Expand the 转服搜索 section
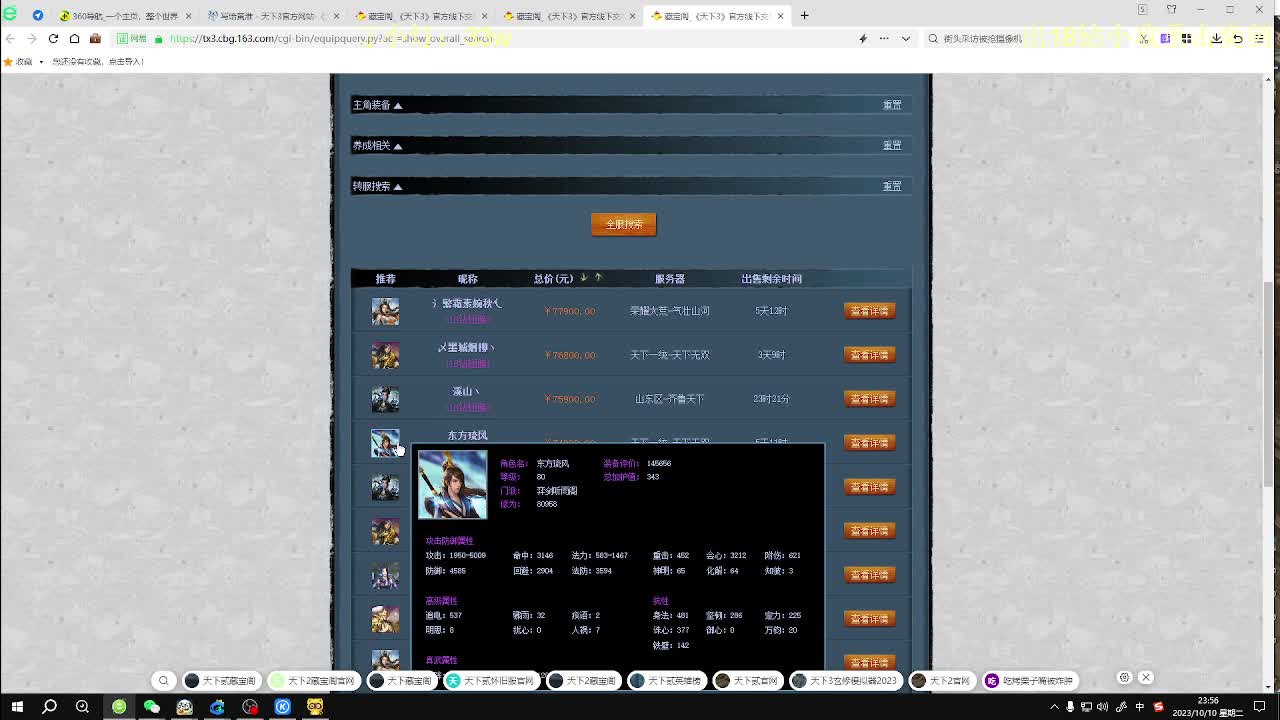 point(377,186)
